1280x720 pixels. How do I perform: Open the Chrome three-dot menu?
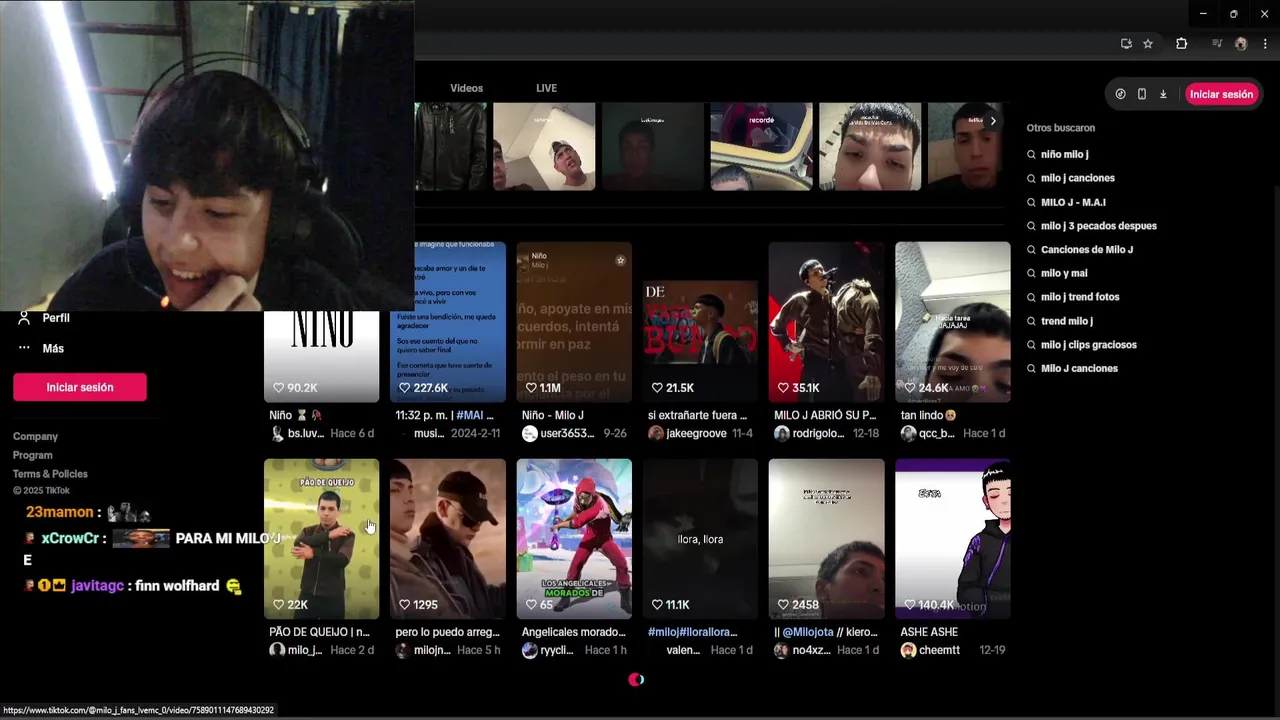[1266, 44]
